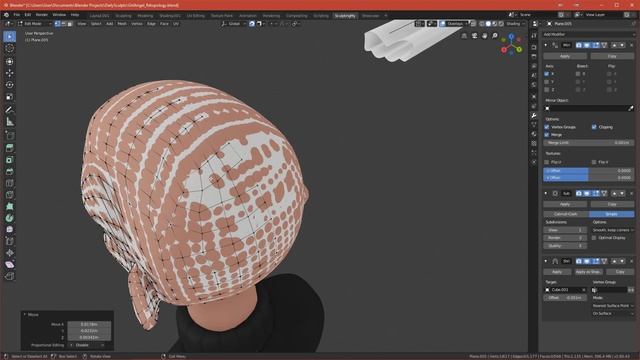Enable the Optimal Display checkbox
This screenshot has width=640, height=360.
pos(594,238)
